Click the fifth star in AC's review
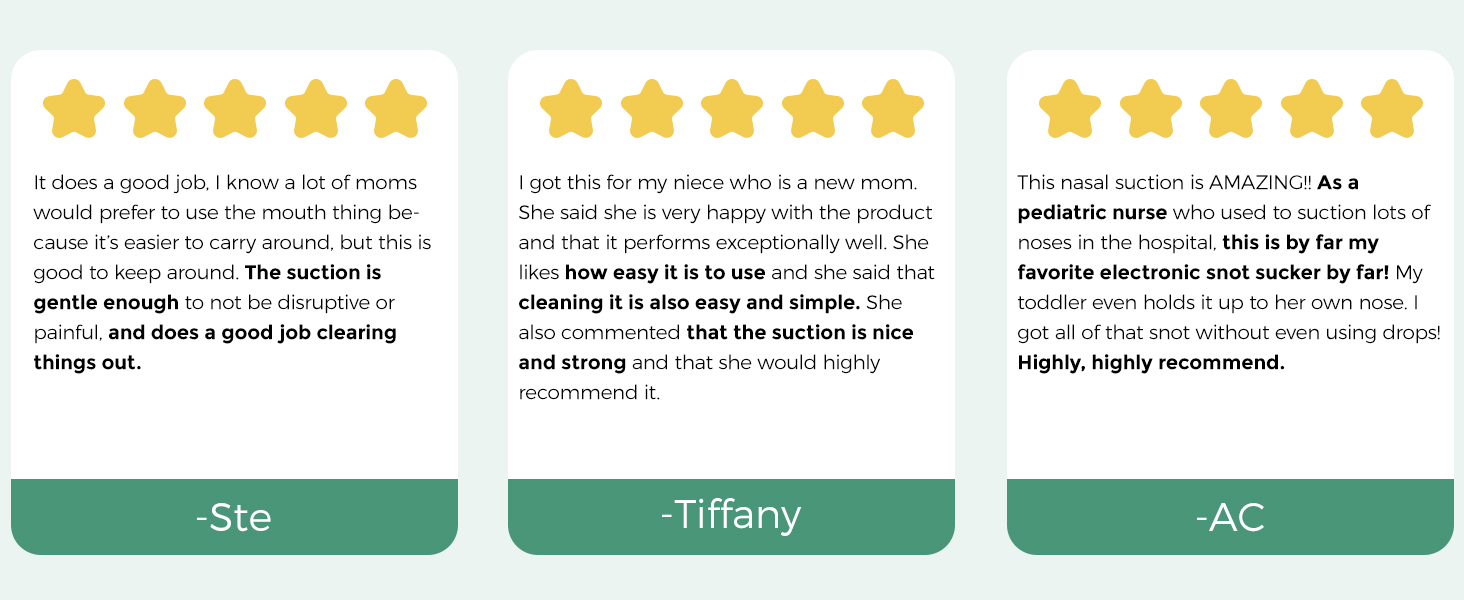1464x600 pixels. point(1392,108)
